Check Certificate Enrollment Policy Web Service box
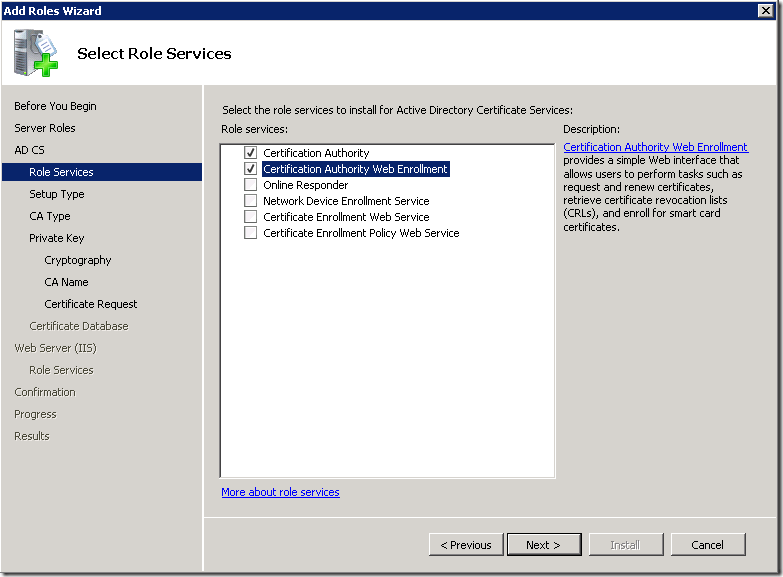This screenshot has width=783, height=577. click(x=250, y=232)
